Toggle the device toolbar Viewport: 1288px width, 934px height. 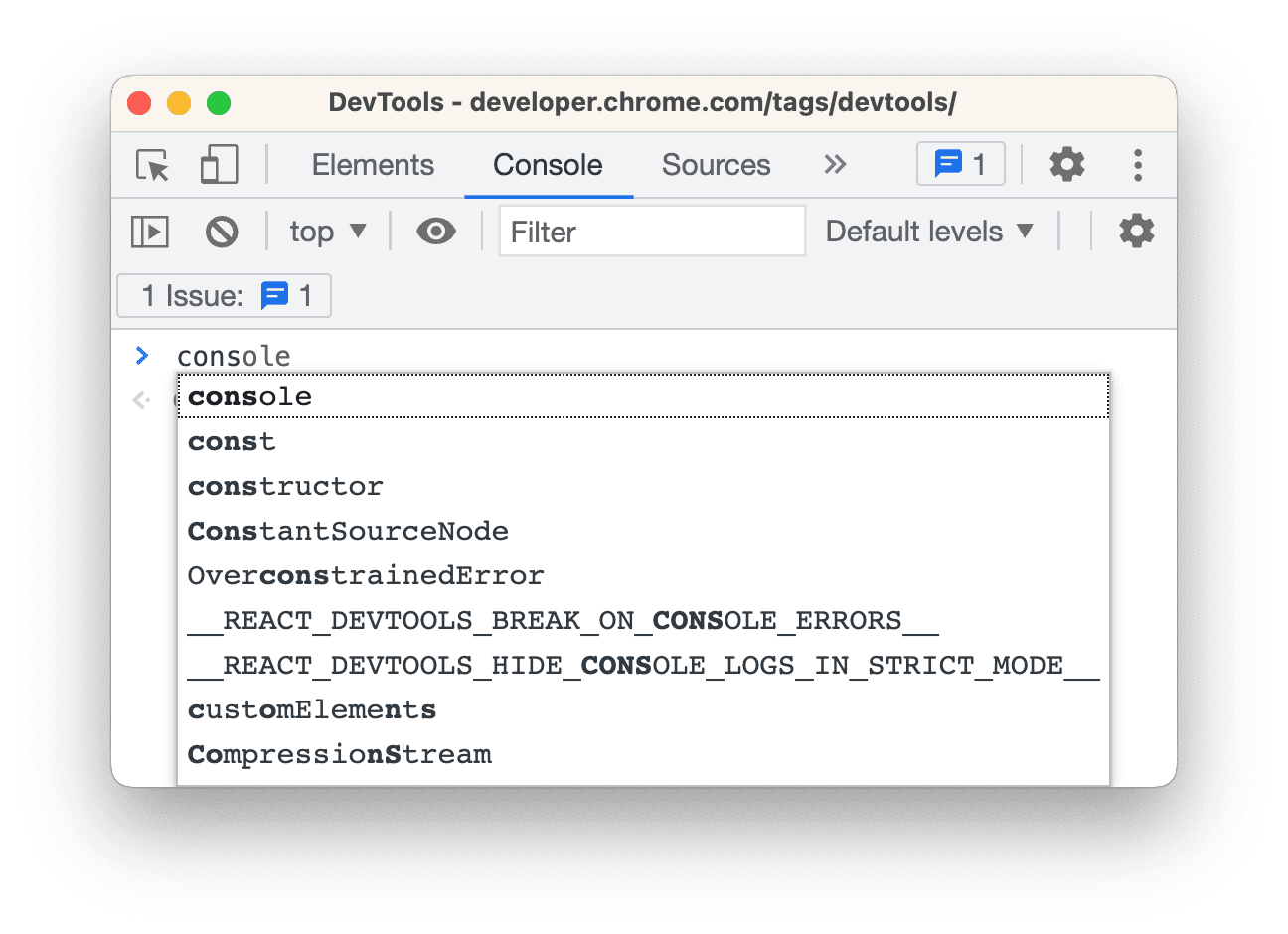218,165
